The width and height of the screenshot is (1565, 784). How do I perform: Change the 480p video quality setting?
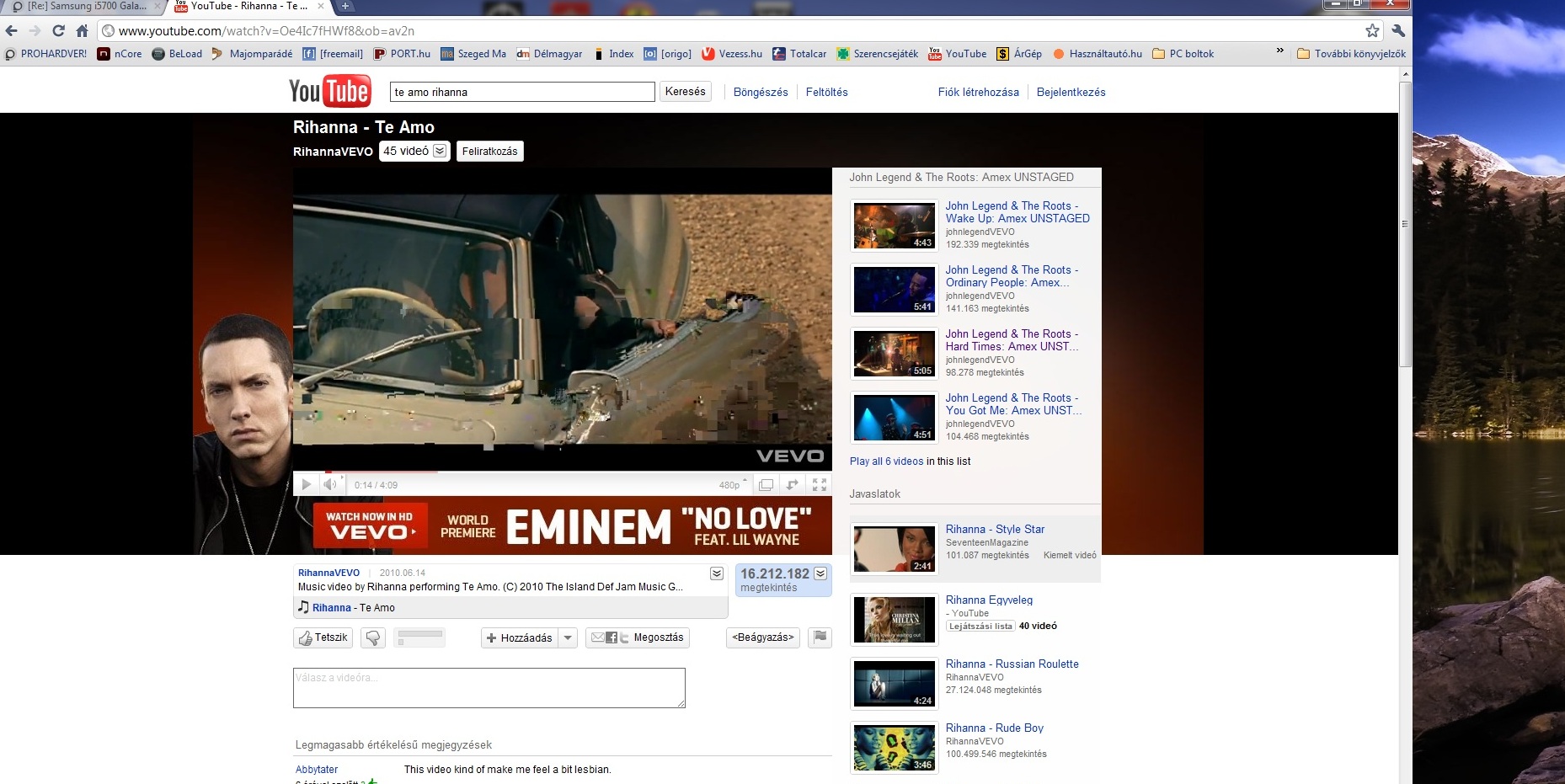733,485
